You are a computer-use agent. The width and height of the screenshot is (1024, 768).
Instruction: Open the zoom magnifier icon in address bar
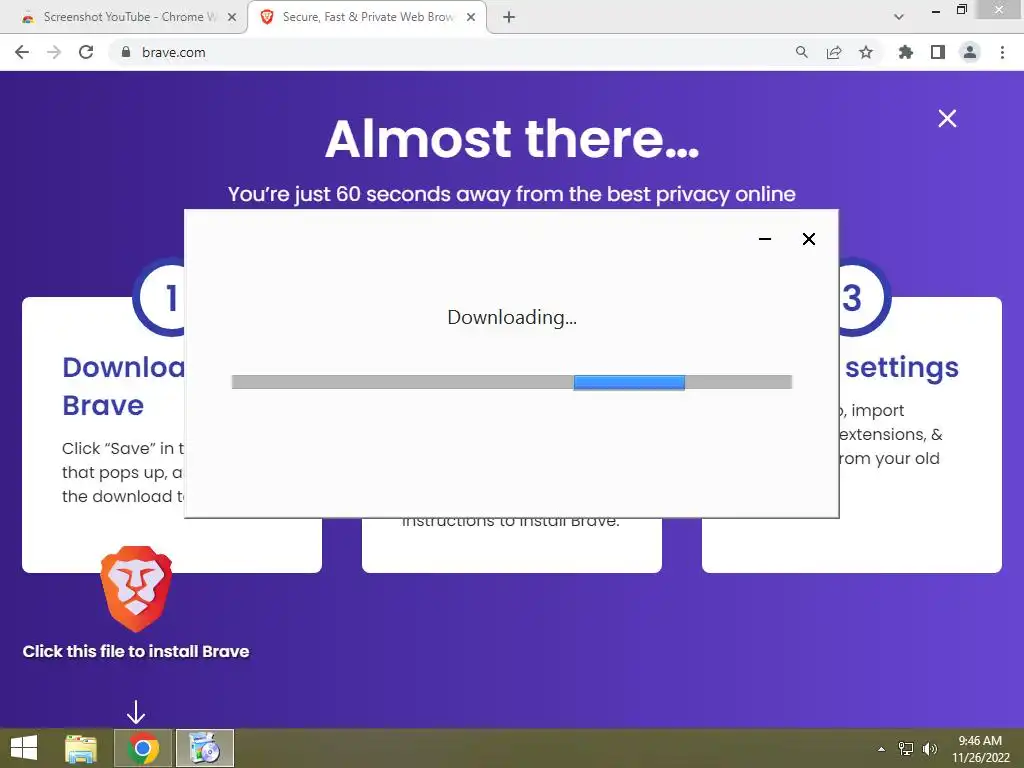802,52
